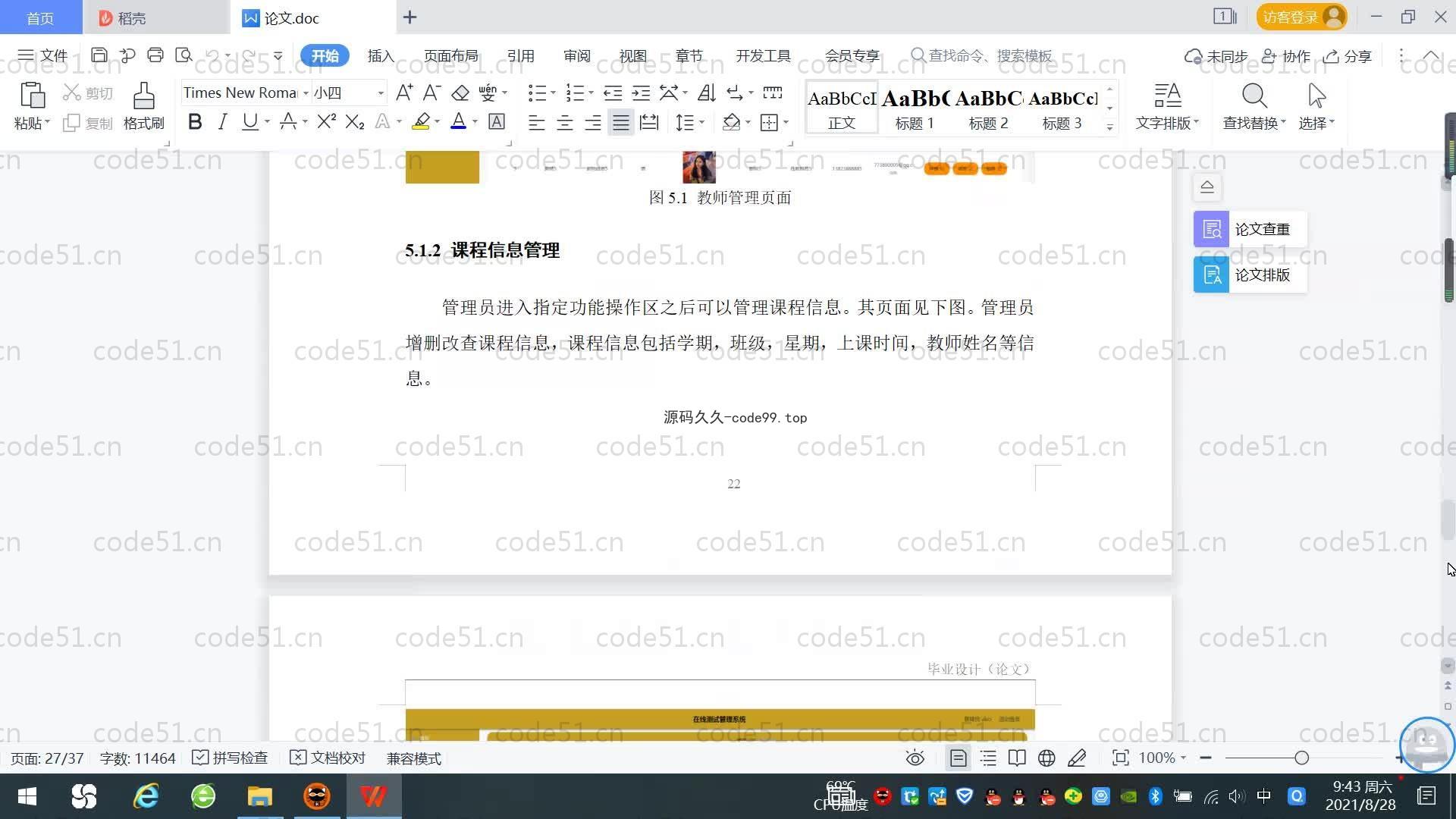Click the Save icon in quick toolbar
Screen dimensions: 1456x819
point(99,55)
